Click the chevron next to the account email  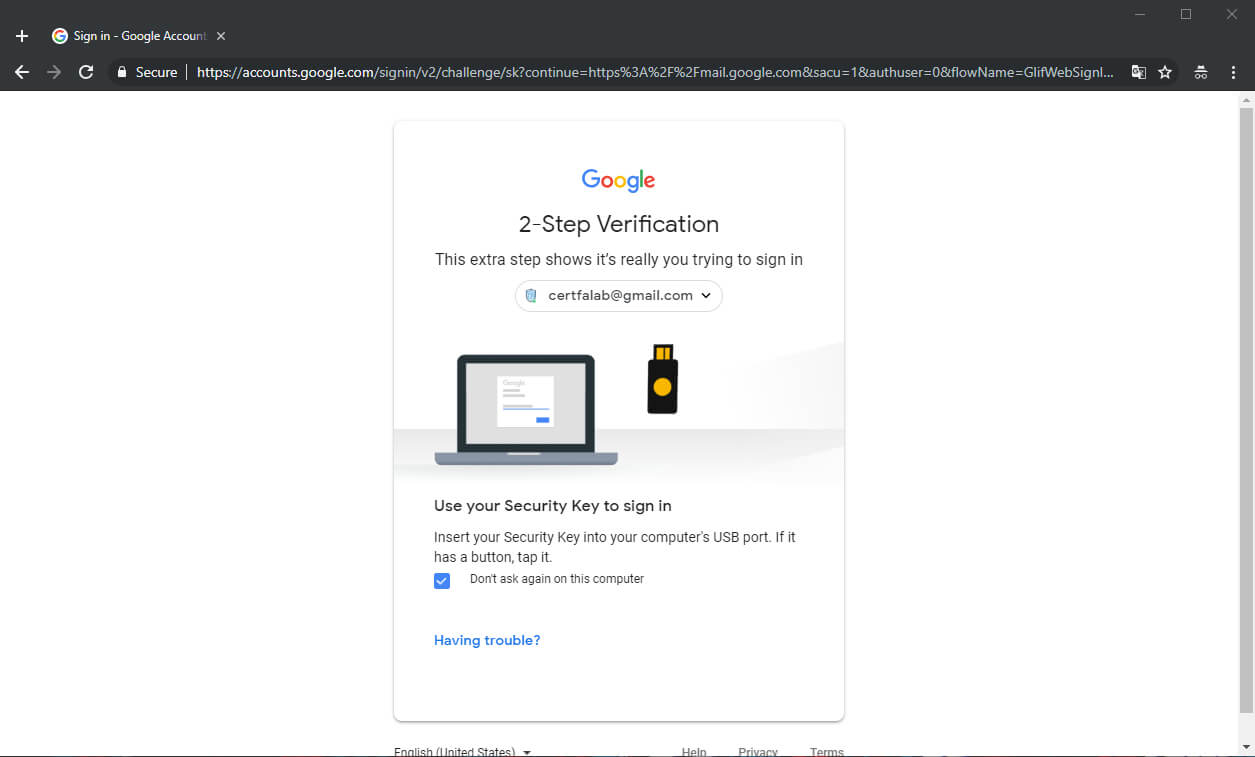[706, 295]
